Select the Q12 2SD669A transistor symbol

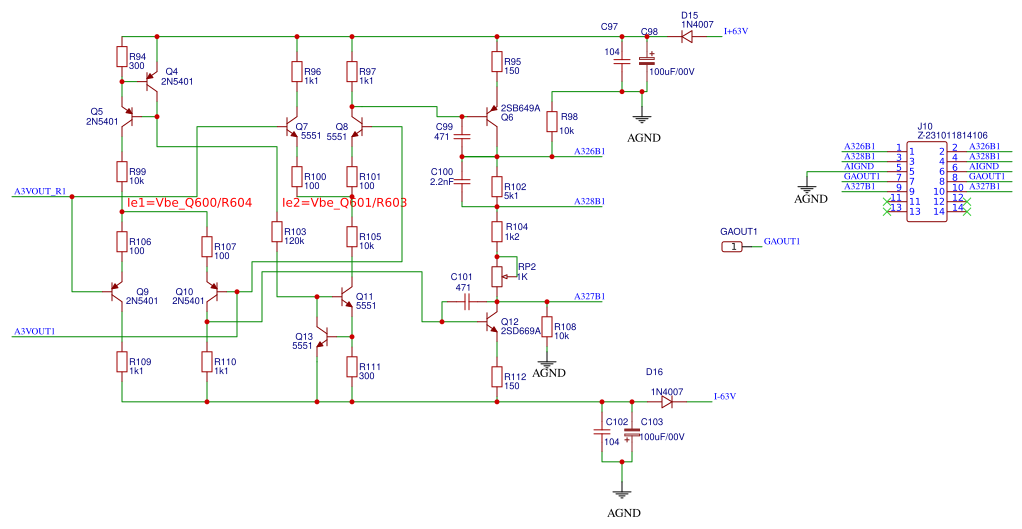point(491,322)
